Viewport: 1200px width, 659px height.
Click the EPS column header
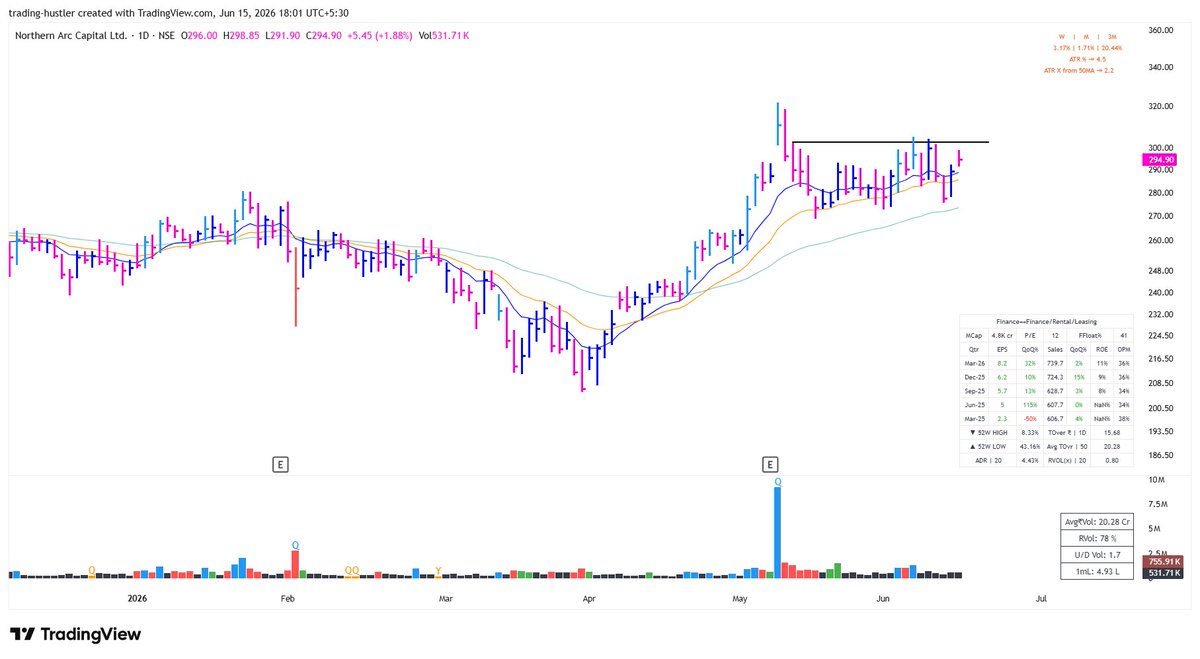(1002, 349)
